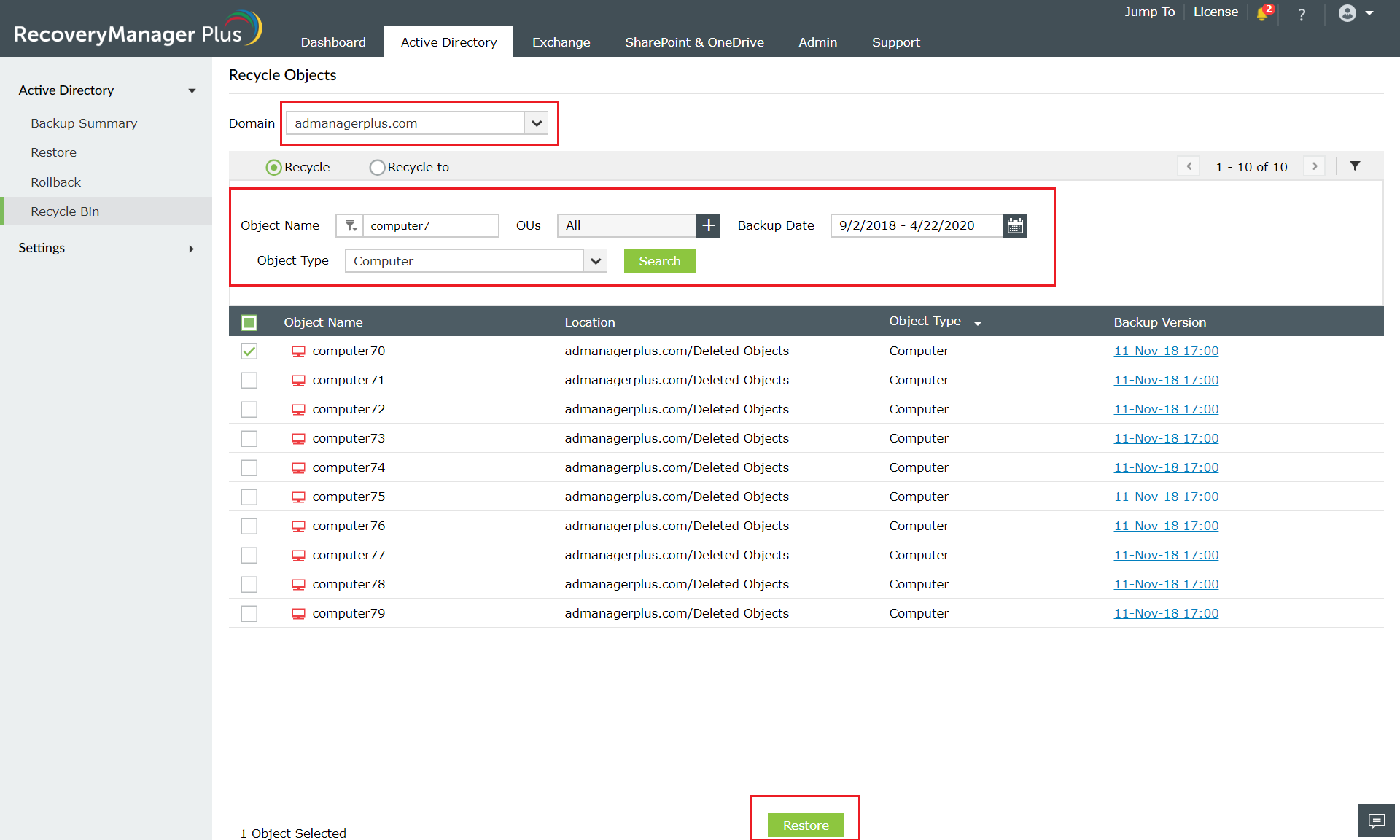Screen dimensions: 1400x840
Task: Expand the Object Type dropdown
Action: coord(596,261)
